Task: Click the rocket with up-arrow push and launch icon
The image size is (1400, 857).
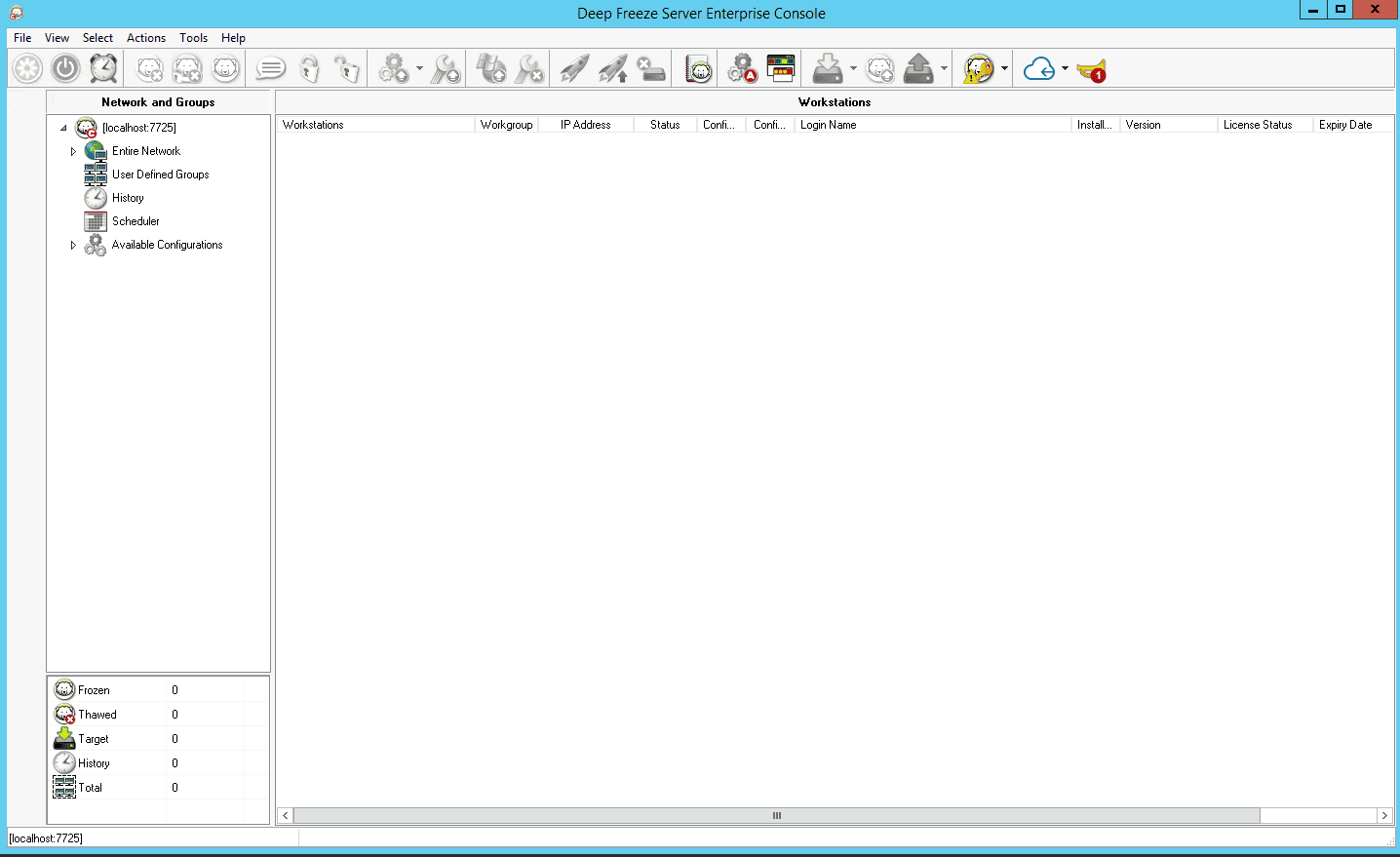Action: [x=613, y=69]
